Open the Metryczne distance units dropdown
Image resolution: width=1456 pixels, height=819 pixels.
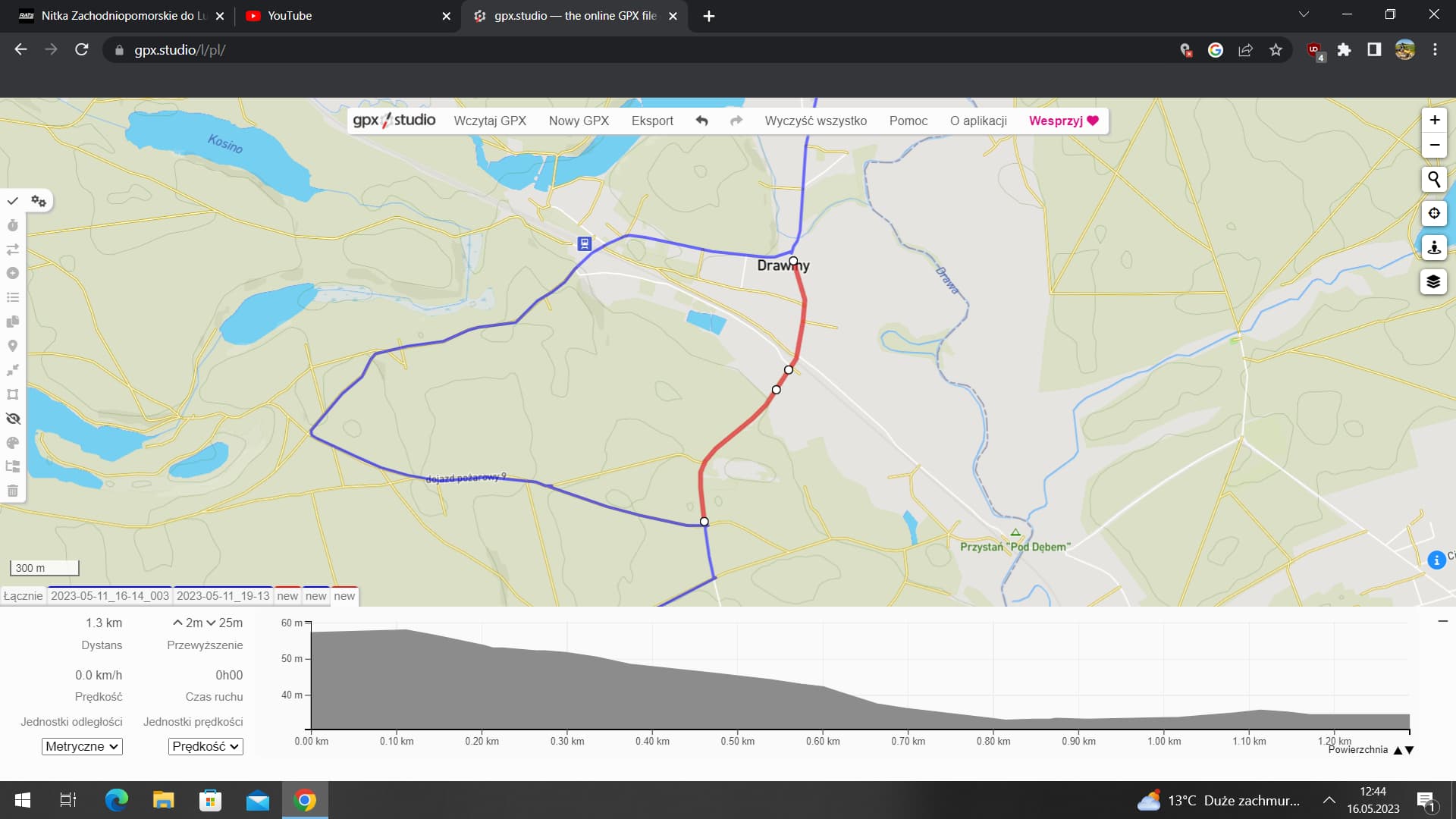(82, 746)
